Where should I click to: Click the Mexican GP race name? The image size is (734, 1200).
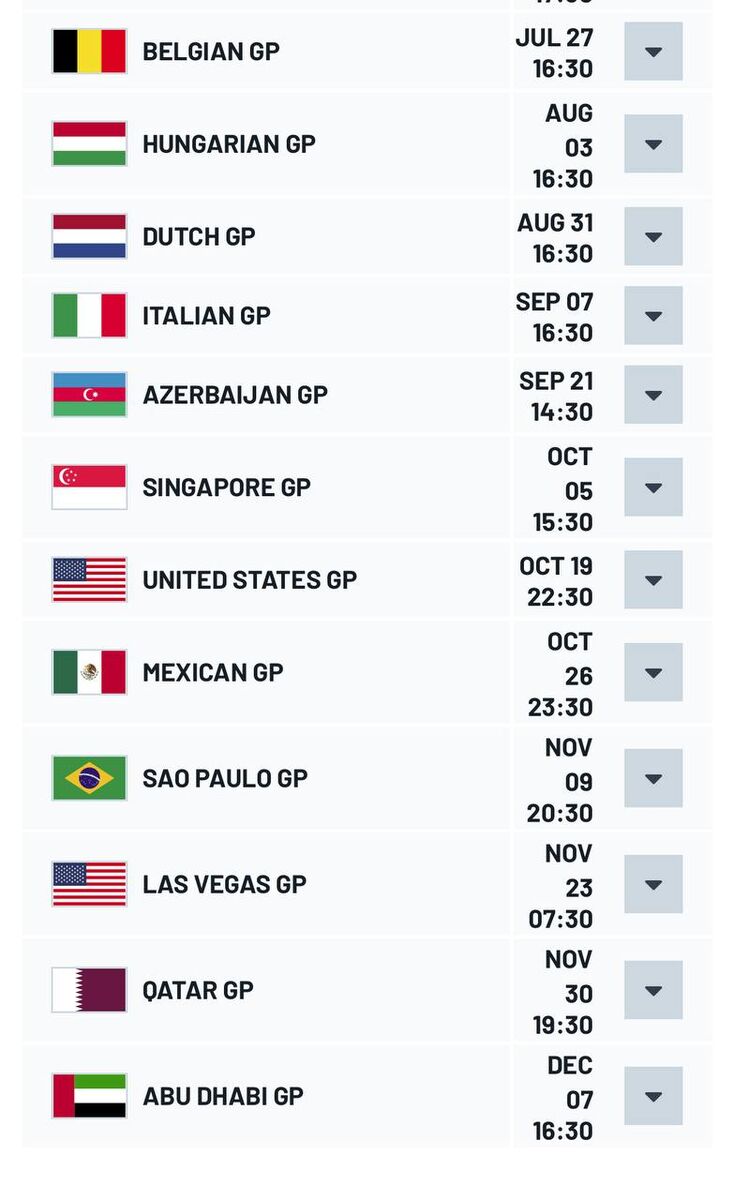(x=213, y=672)
